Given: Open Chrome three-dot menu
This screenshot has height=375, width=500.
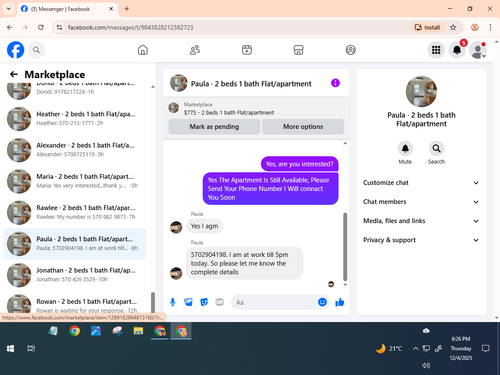Looking at the screenshot, I should click(x=490, y=27).
